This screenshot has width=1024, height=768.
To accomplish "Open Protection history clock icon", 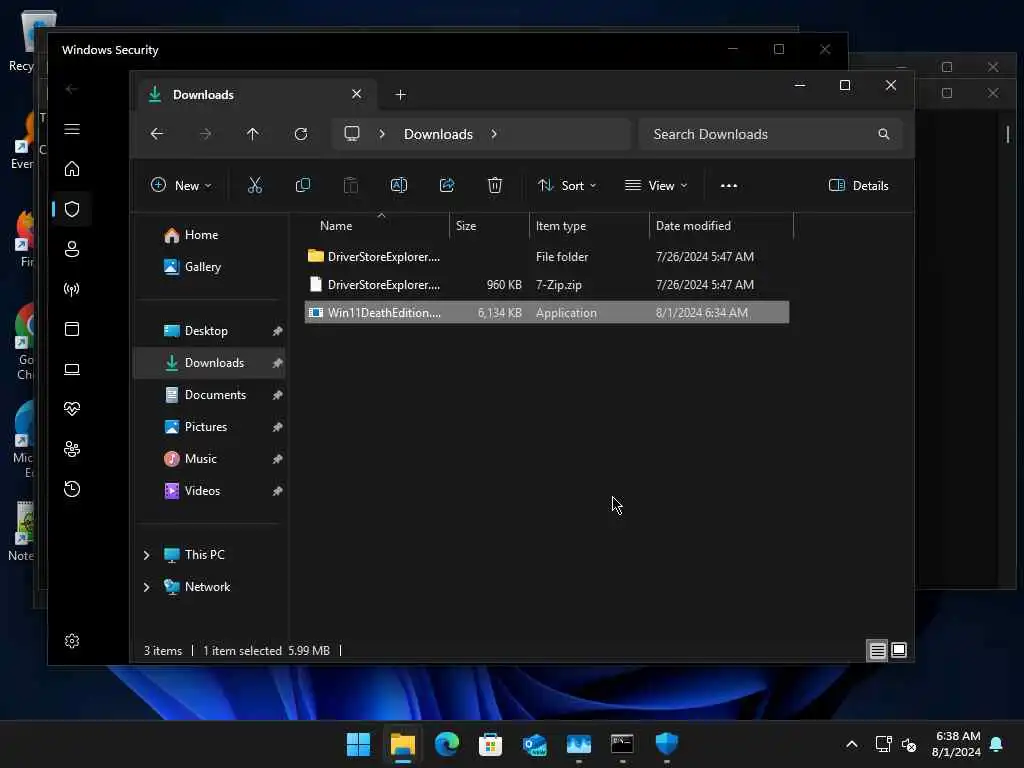I will 72,489.
